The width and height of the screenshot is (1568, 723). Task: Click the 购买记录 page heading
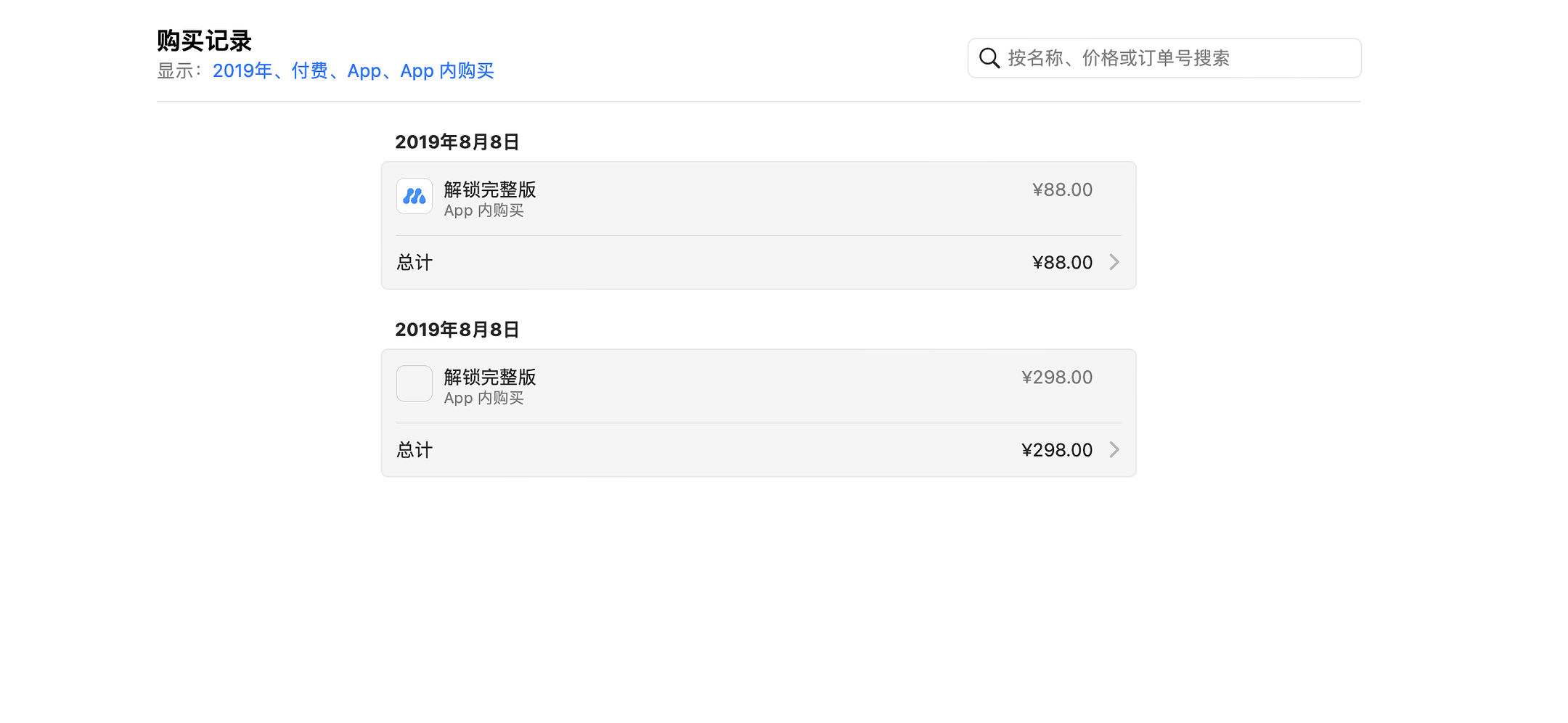(204, 41)
